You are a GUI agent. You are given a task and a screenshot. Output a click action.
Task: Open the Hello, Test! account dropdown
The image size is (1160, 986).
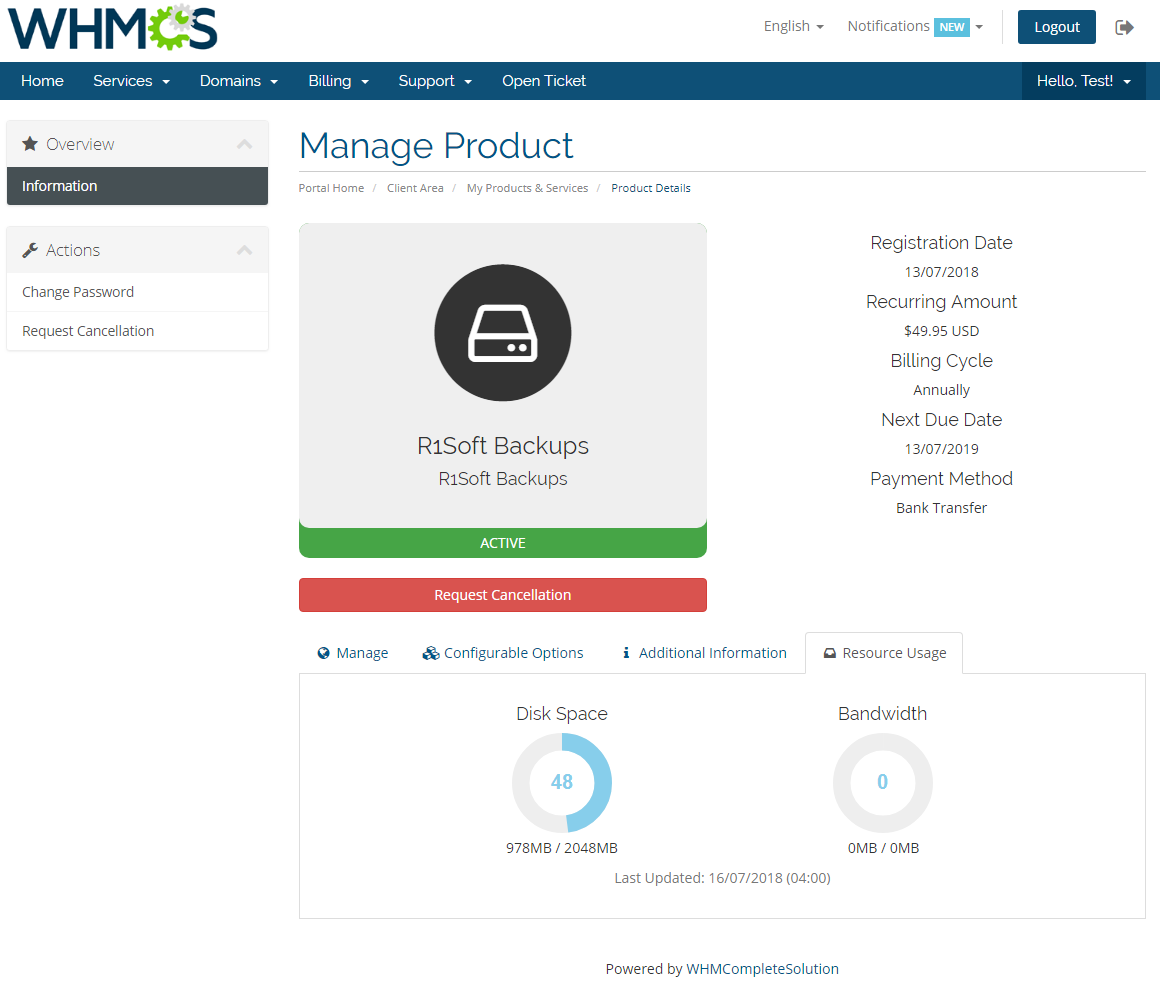click(1083, 81)
